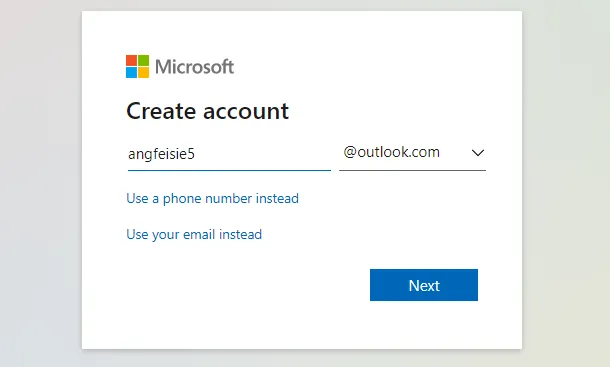This screenshot has width=610, height=367.
Task: Click the Create account heading
Action: [x=207, y=111]
